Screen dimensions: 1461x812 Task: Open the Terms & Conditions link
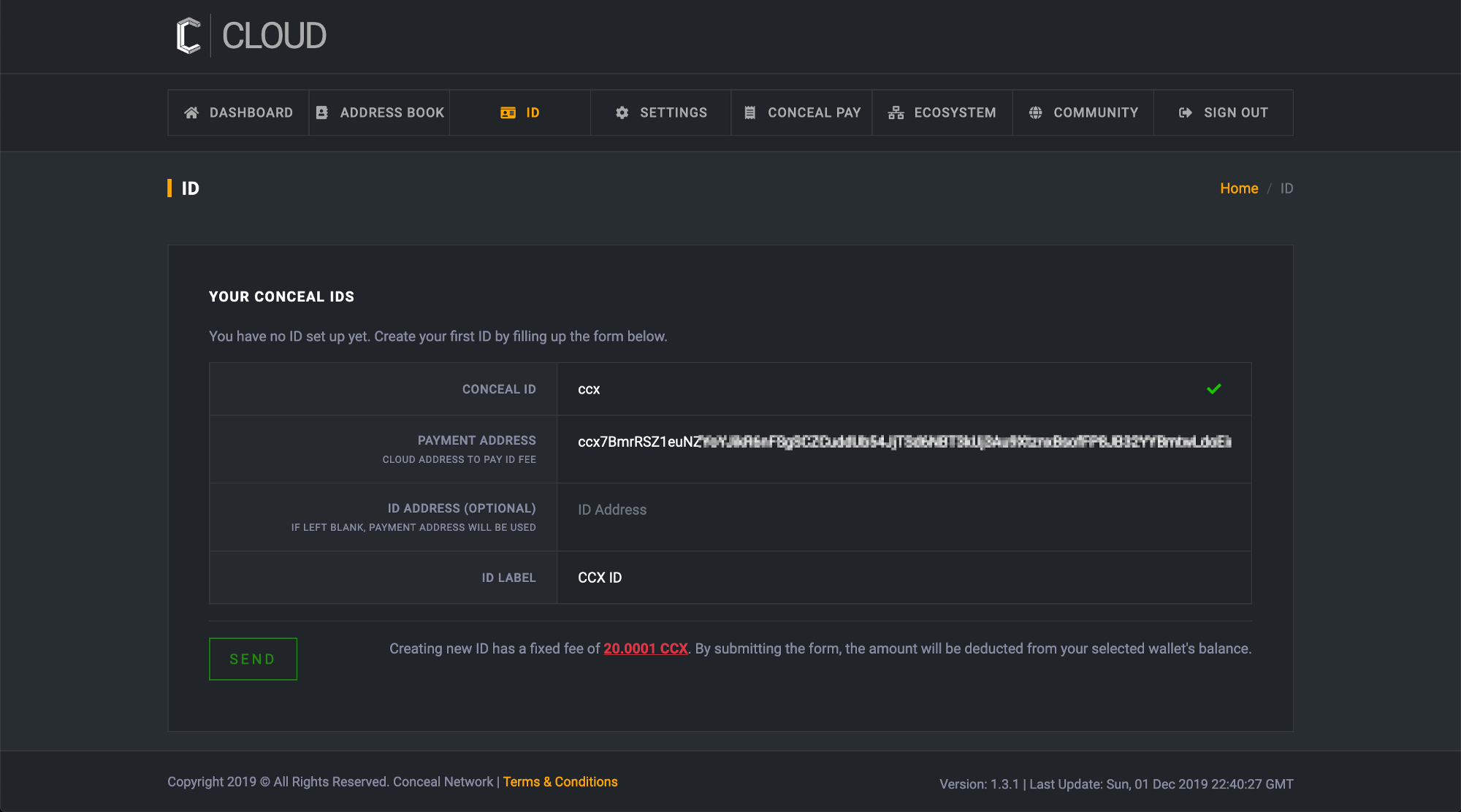point(560,782)
